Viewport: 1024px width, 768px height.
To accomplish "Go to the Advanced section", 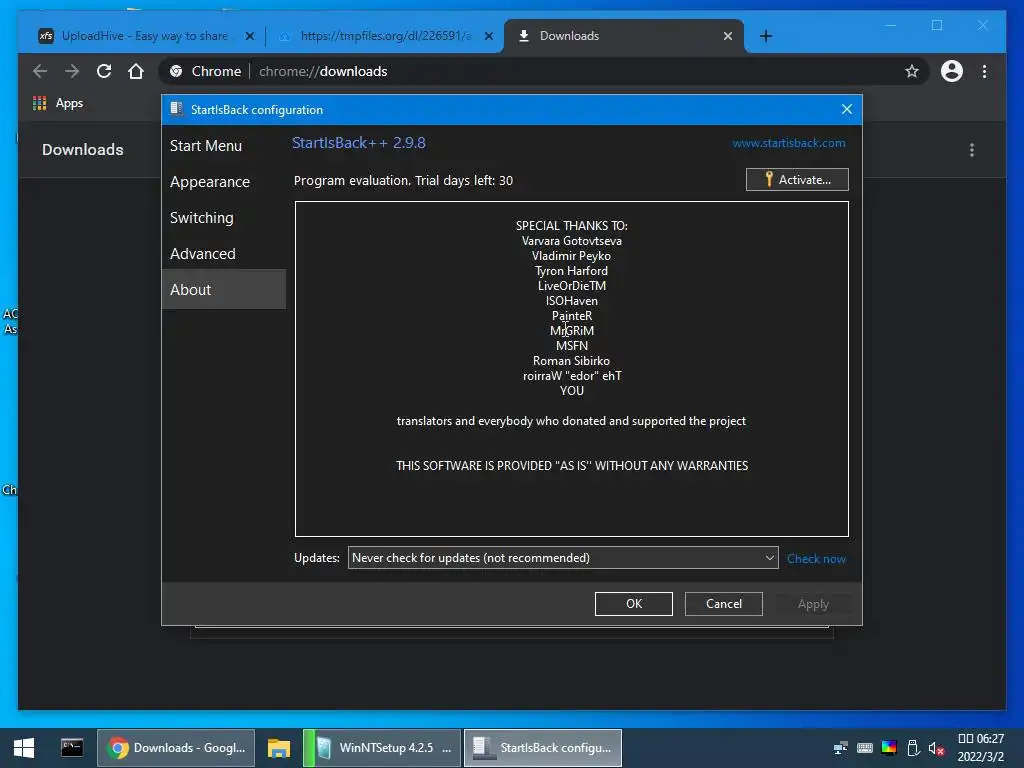I will click(x=202, y=253).
